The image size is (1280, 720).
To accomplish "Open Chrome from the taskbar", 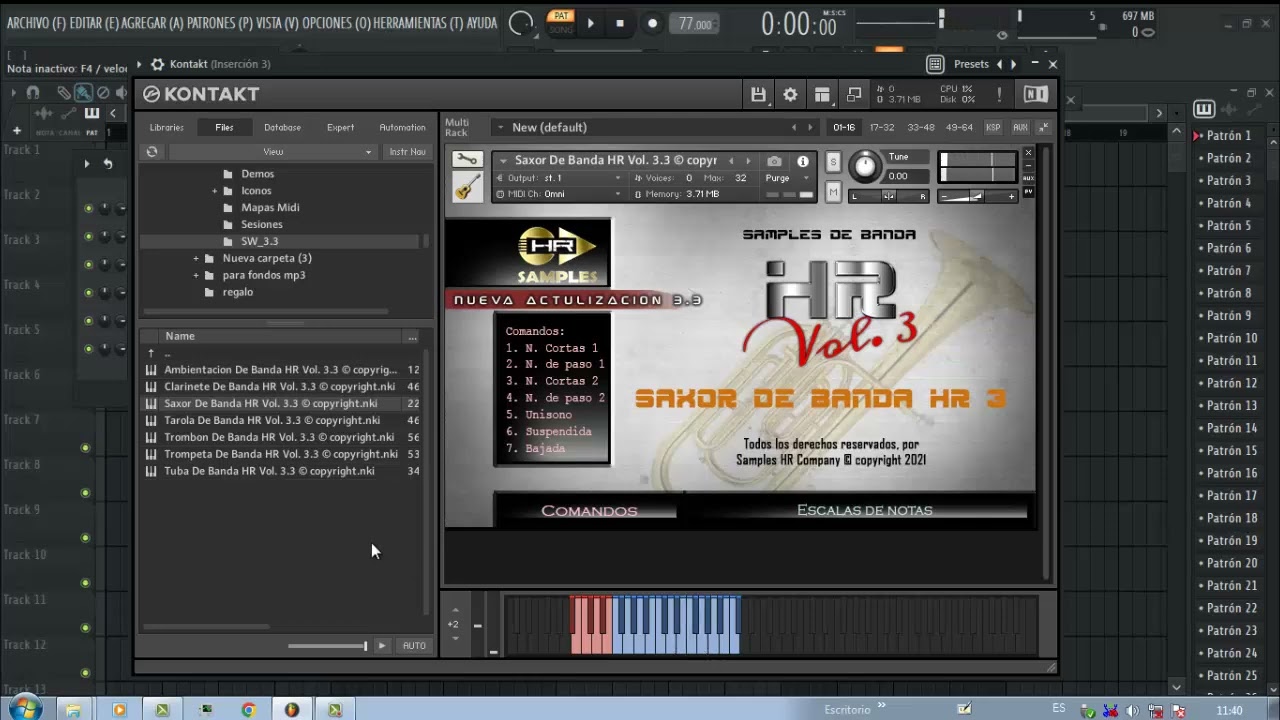I will [248, 710].
